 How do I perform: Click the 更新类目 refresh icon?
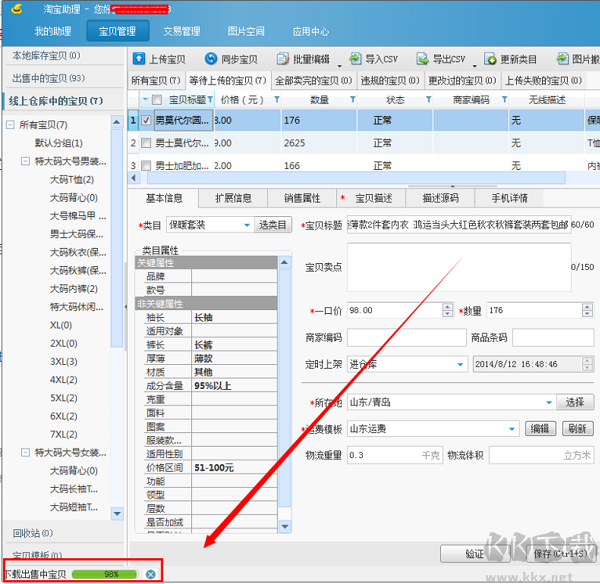[490, 59]
